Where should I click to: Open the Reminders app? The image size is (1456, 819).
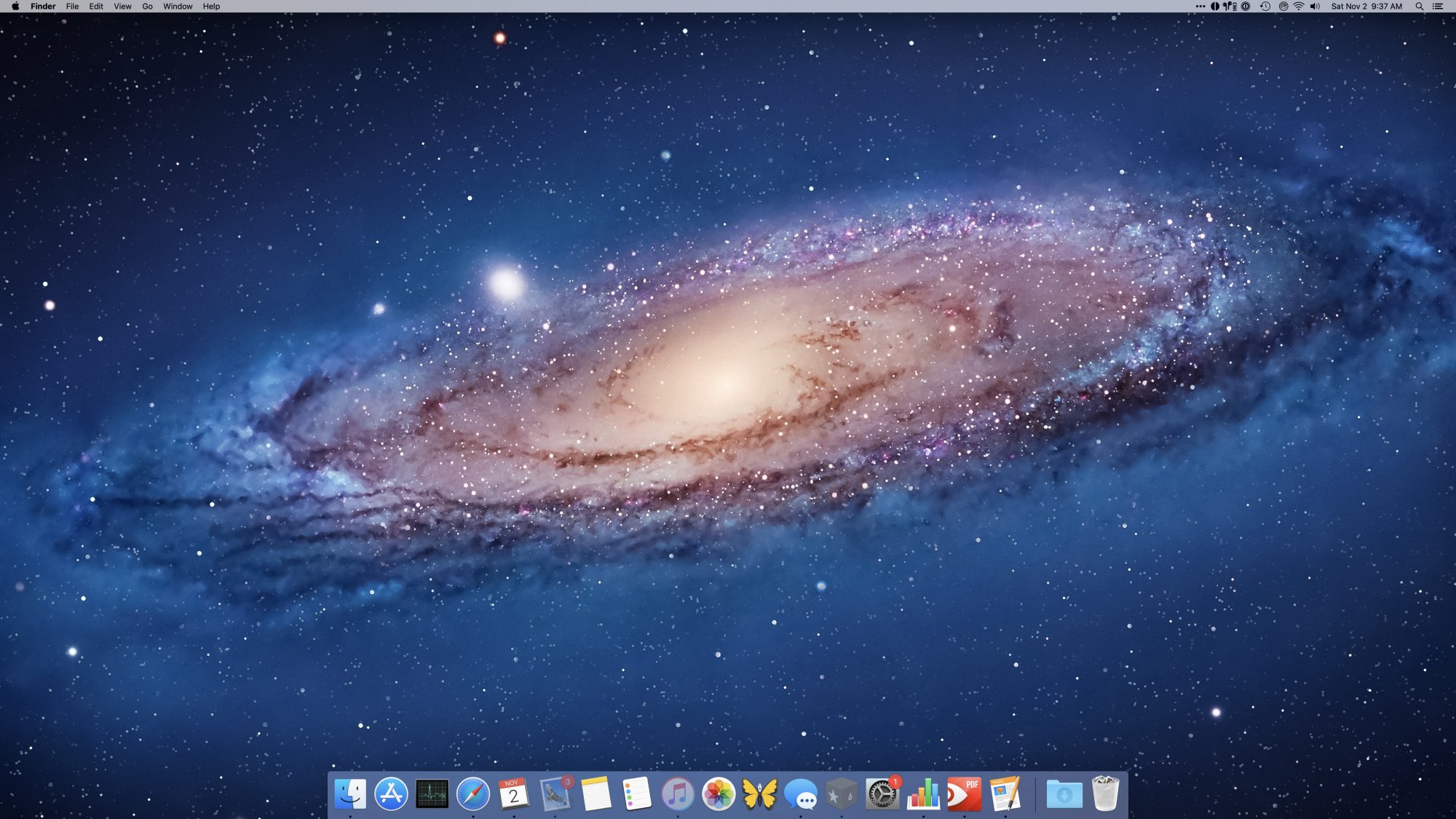[x=637, y=794]
